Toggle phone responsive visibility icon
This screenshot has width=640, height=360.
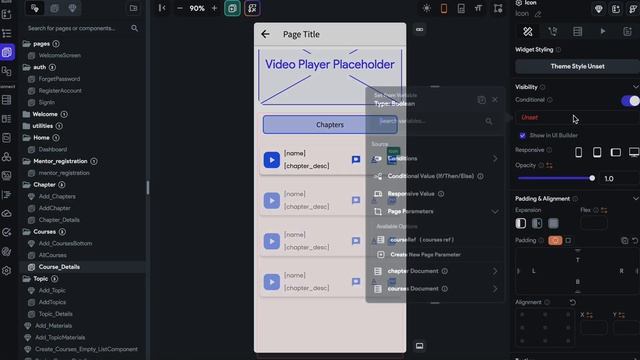pos(578,152)
